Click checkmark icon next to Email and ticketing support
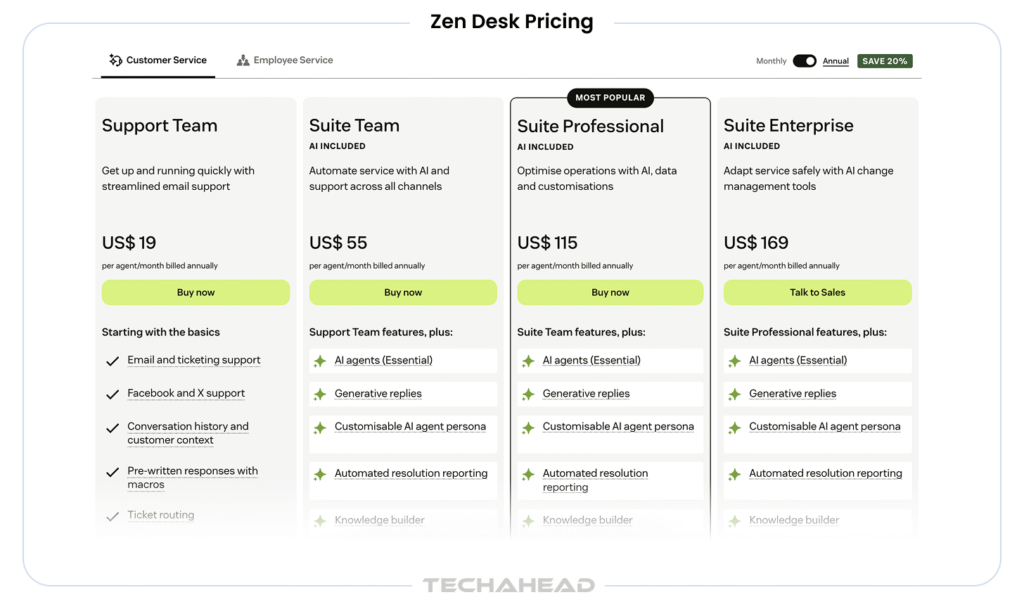1024x609 pixels. click(x=113, y=361)
